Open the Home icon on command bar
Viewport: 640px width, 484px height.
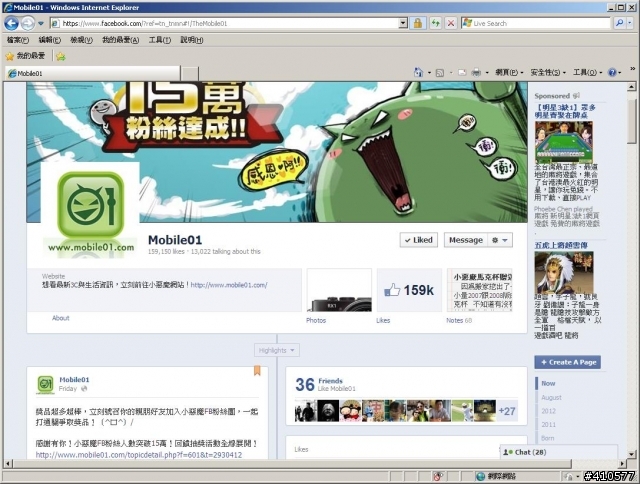click(x=418, y=72)
